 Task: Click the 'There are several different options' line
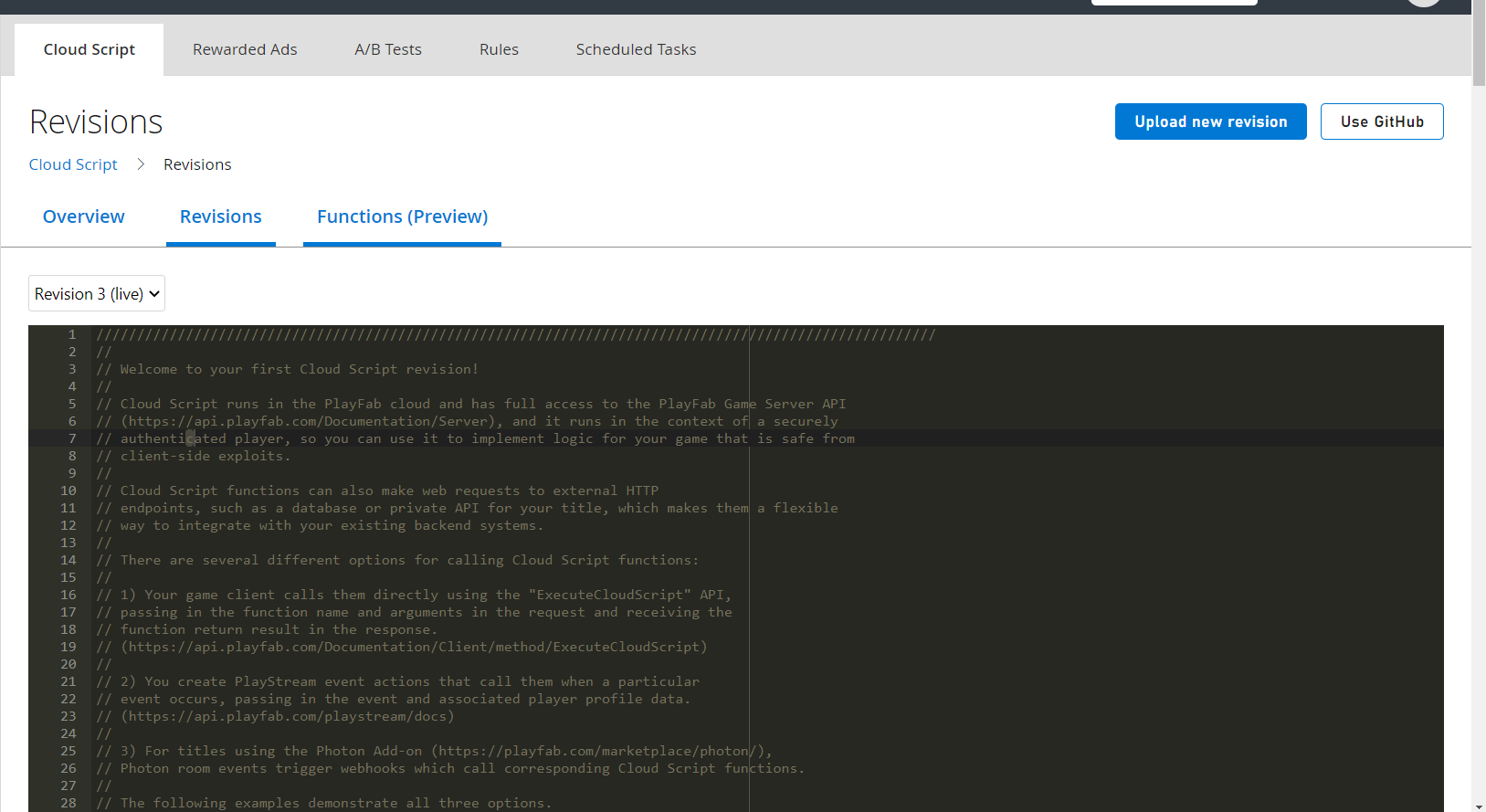397,560
